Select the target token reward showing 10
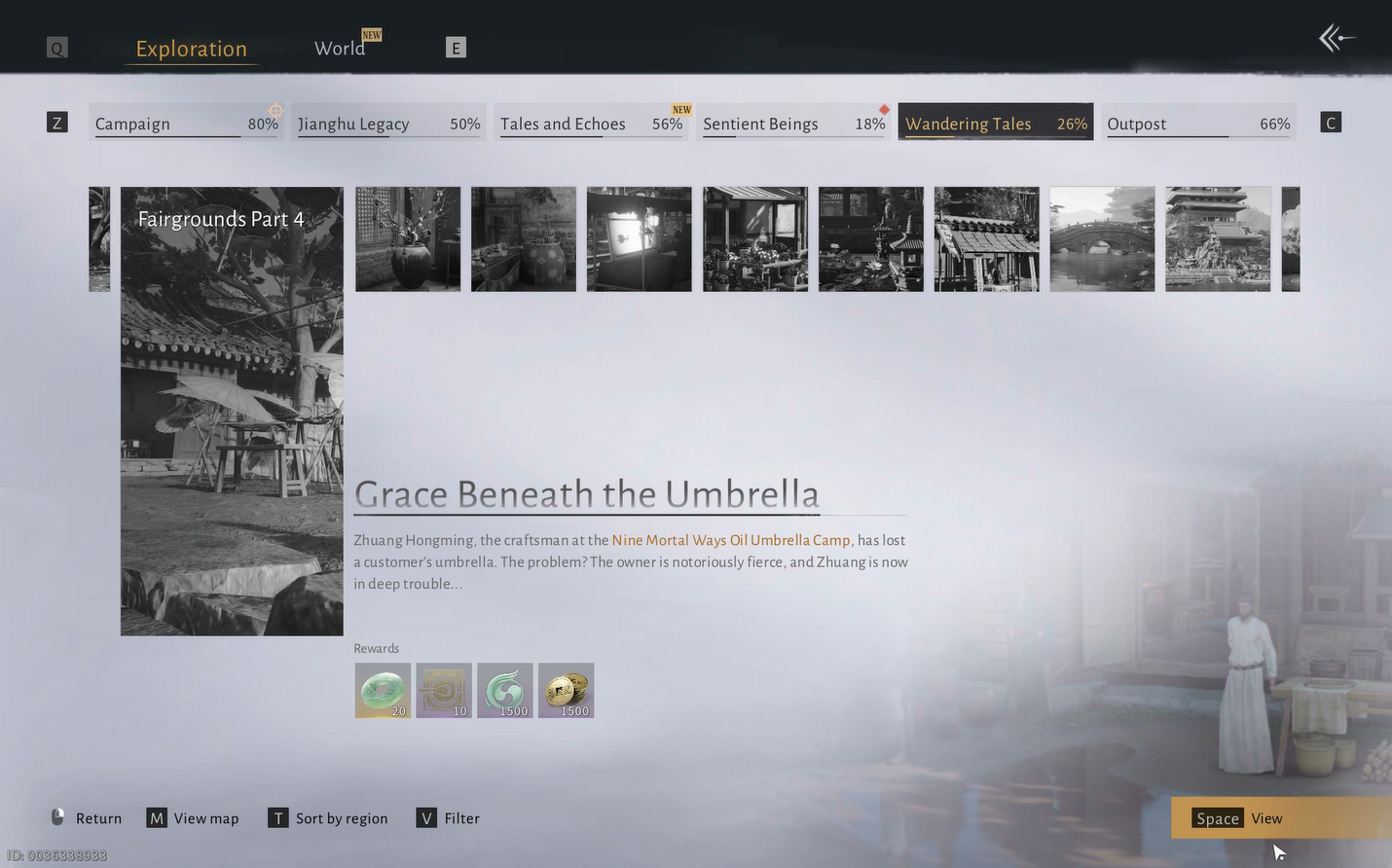The width and height of the screenshot is (1392, 868). pyautogui.click(x=444, y=691)
